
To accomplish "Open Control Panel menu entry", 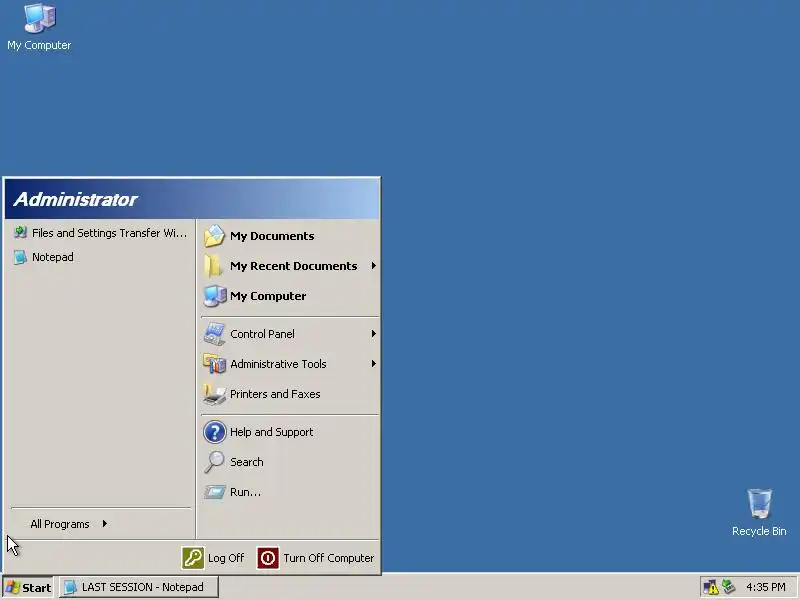I will (290, 334).
